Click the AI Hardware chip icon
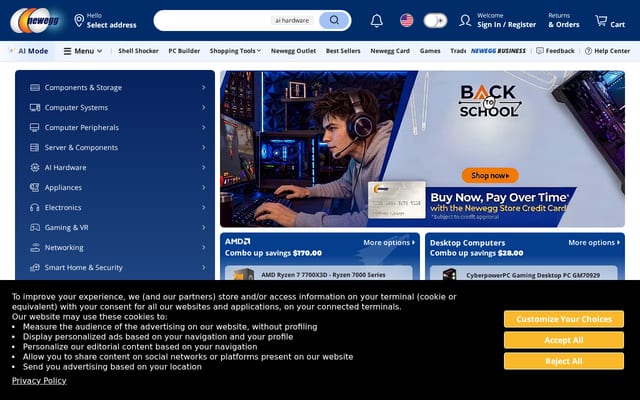The height and width of the screenshot is (400, 640). click(35, 167)
